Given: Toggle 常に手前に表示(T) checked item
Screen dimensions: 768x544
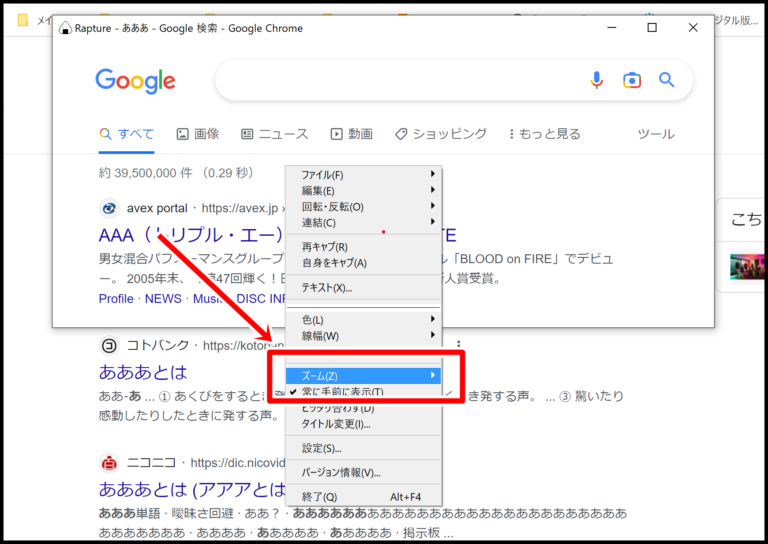Looking at the screenshot, I should click(x=363, y=391).
